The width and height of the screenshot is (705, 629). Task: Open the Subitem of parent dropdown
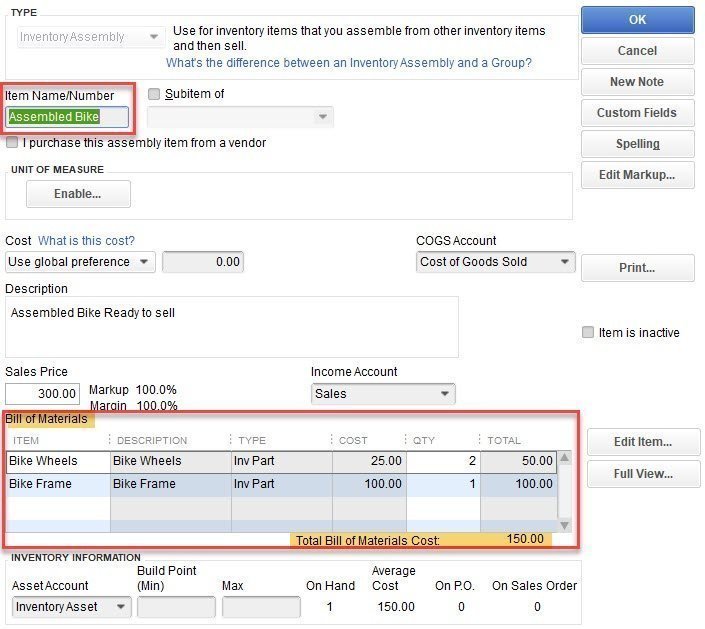(x=240, y=117)
